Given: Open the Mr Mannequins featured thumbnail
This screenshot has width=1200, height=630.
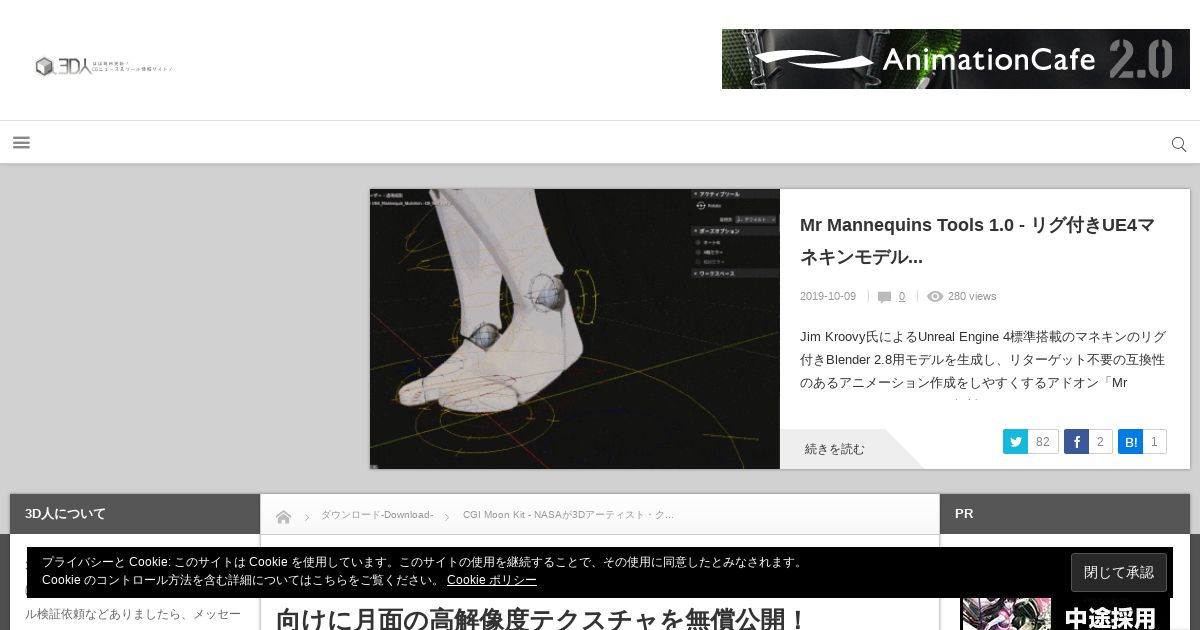Looking at the screenshot, I should click(575, 329).
